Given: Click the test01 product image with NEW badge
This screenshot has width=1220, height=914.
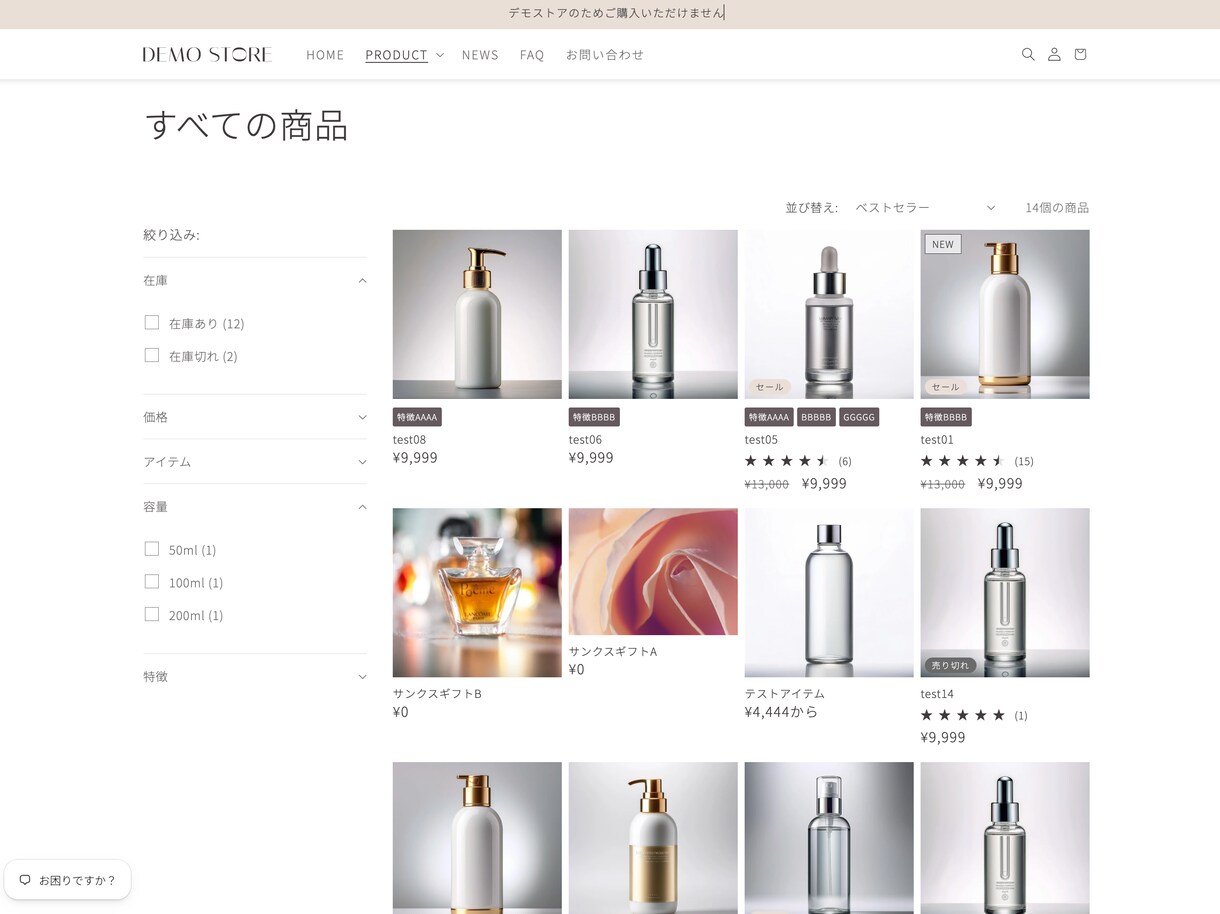Looking at the screenshot, I should coord(1005,314).
